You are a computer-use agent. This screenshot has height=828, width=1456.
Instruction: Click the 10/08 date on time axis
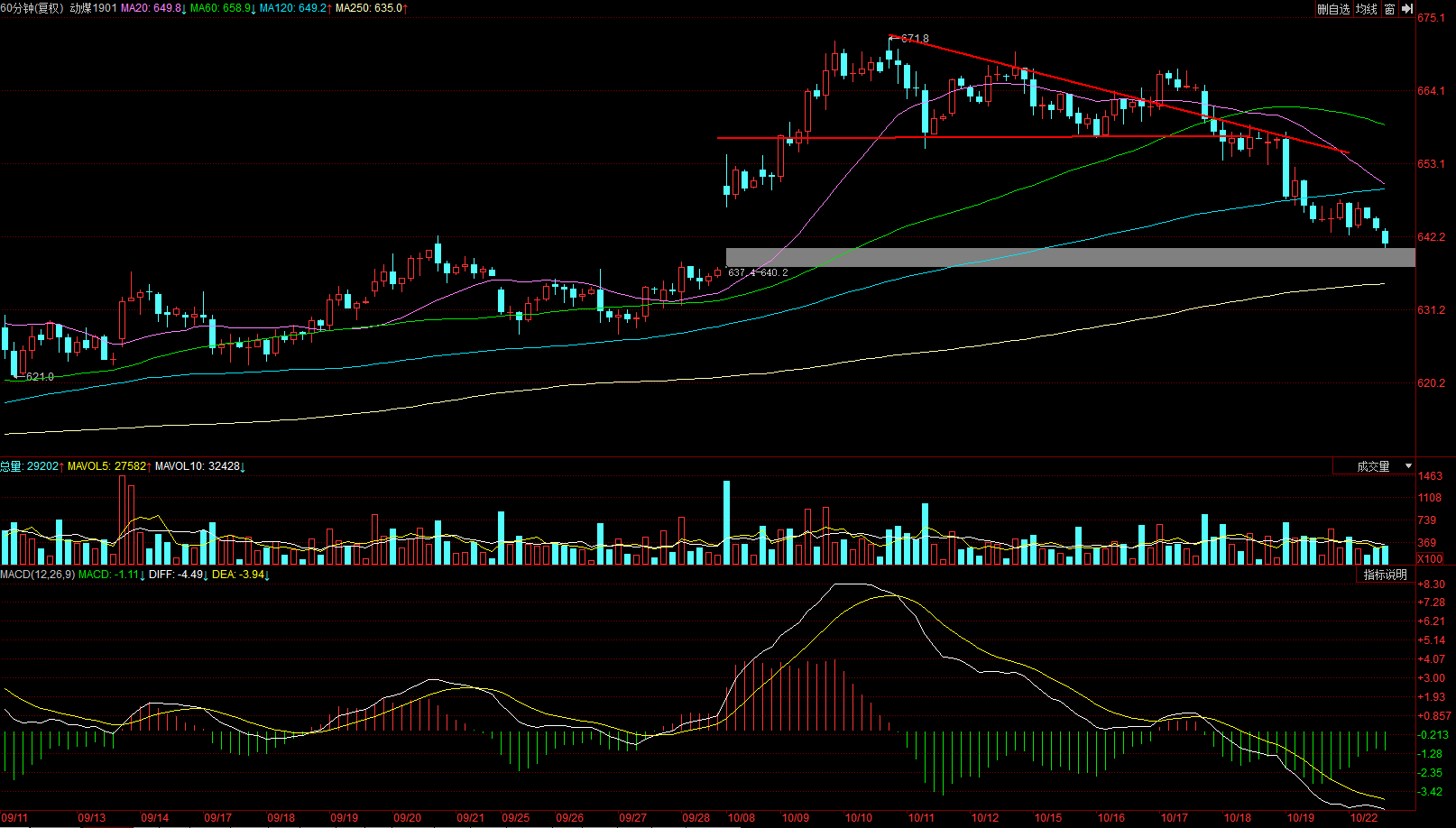point(742,818)
